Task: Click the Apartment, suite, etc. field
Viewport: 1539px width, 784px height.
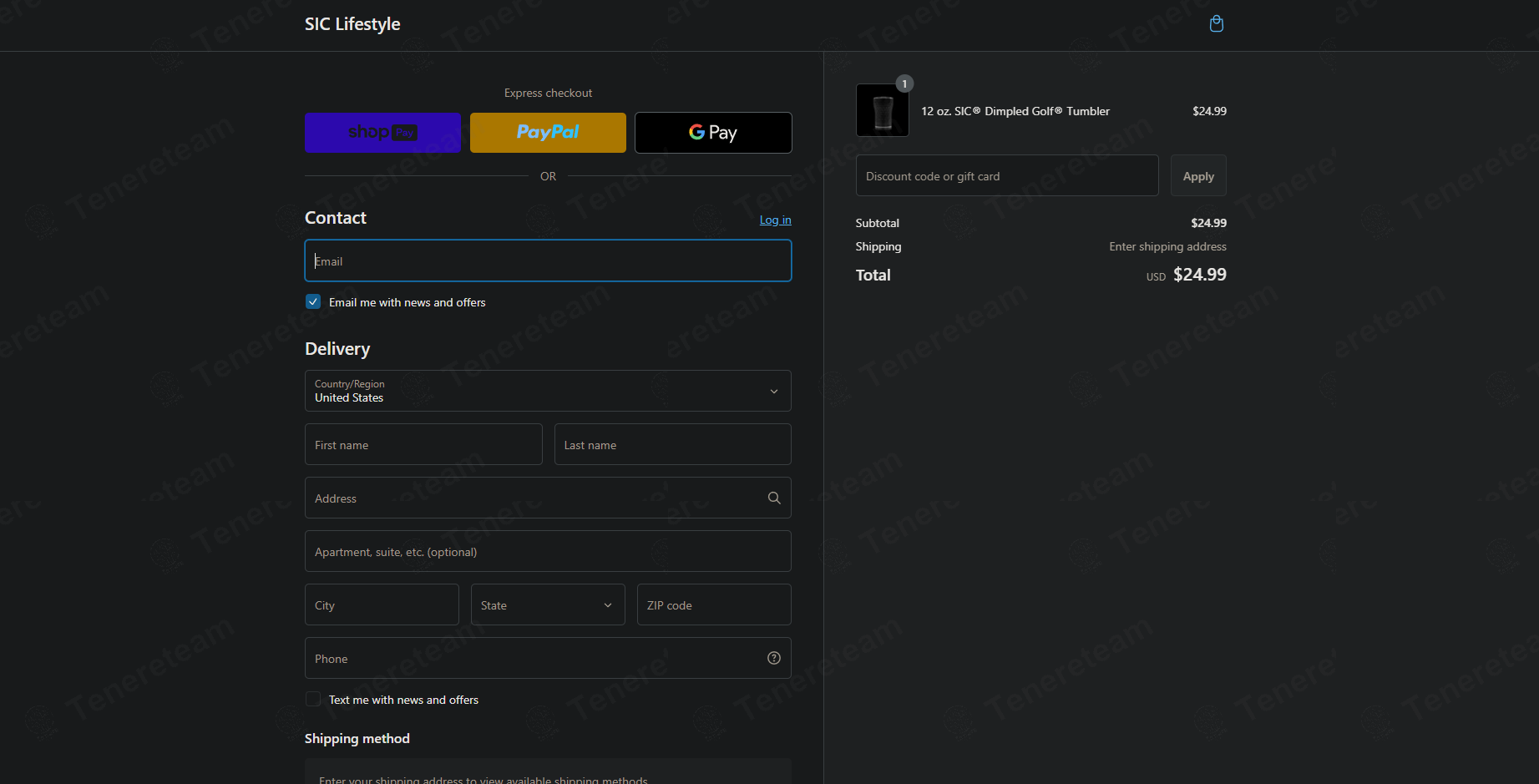Action: 548,551
